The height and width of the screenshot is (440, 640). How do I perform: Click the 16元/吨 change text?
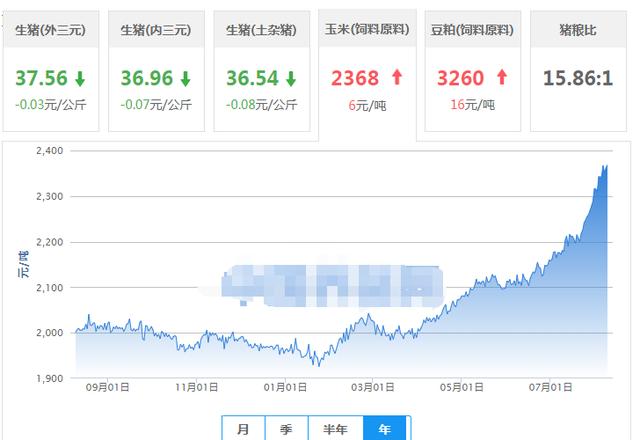pyautogui.click(x=472, y=104)
